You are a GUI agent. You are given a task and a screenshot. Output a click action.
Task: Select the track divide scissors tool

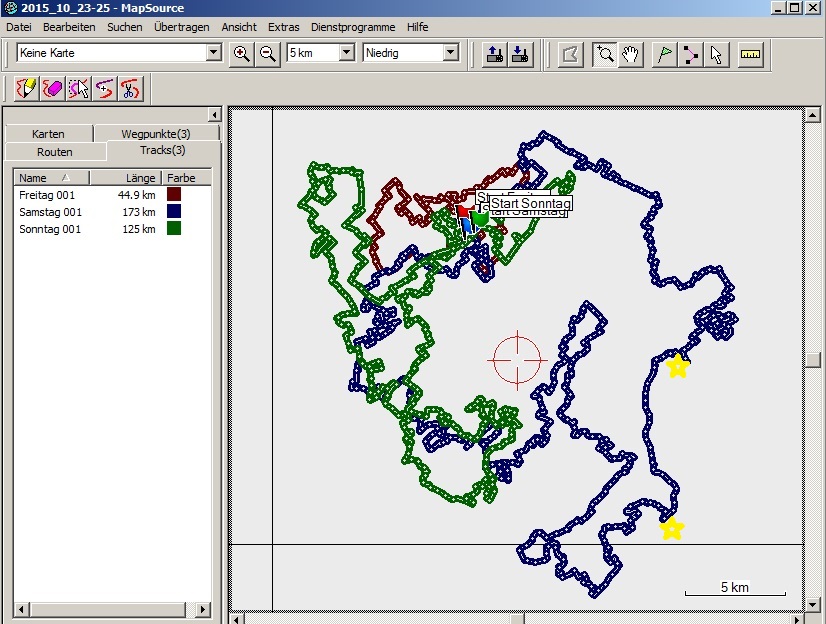130,88
